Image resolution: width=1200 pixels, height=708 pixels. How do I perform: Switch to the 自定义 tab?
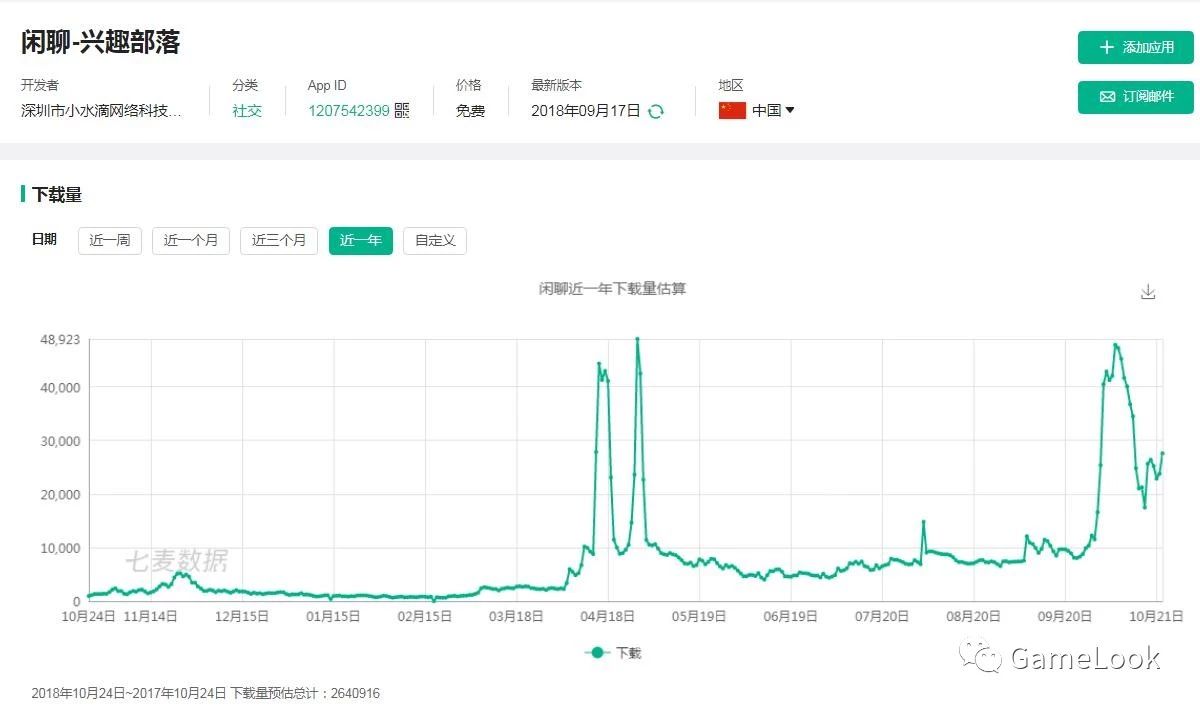434,240
